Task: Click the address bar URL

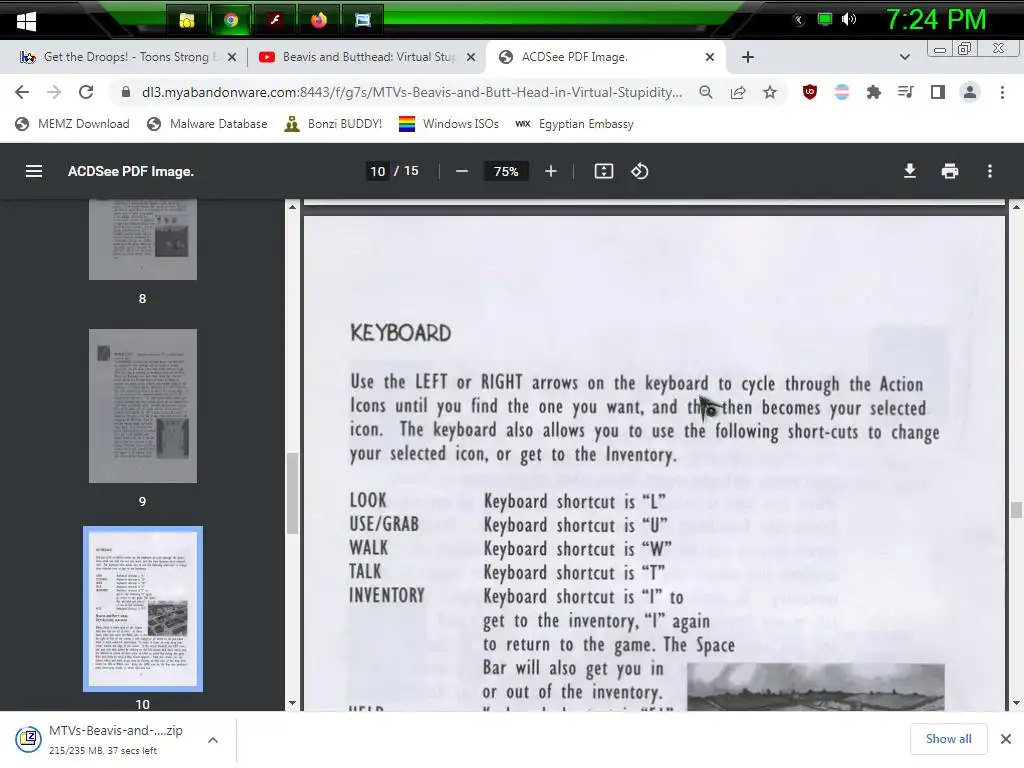Action: pos(411,92)
